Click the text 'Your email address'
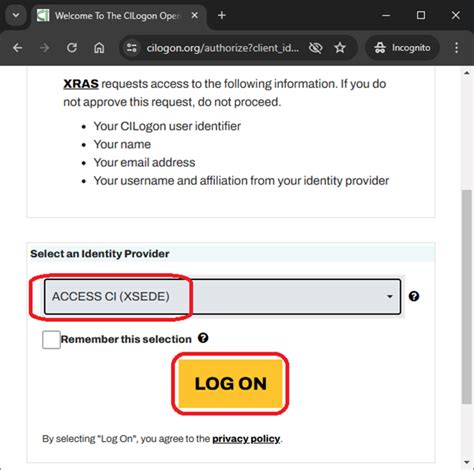The width and height of the screenshot is (474, 470). (x=144, y=162)
